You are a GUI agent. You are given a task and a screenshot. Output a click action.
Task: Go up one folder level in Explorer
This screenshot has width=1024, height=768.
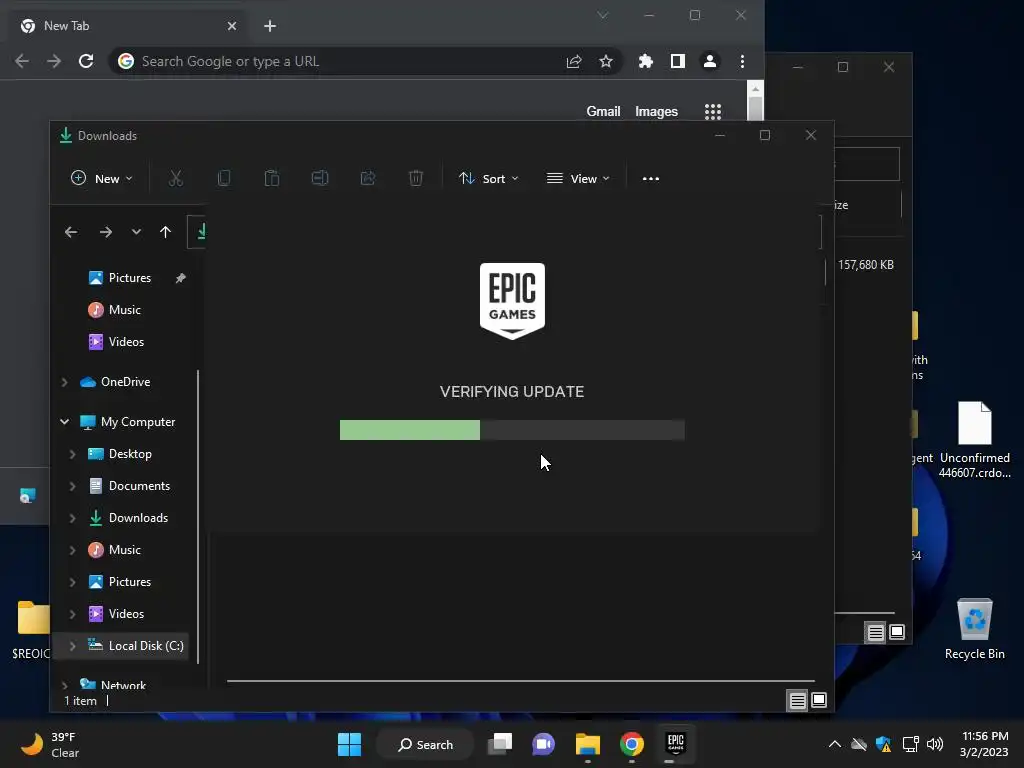pos(165,232)
